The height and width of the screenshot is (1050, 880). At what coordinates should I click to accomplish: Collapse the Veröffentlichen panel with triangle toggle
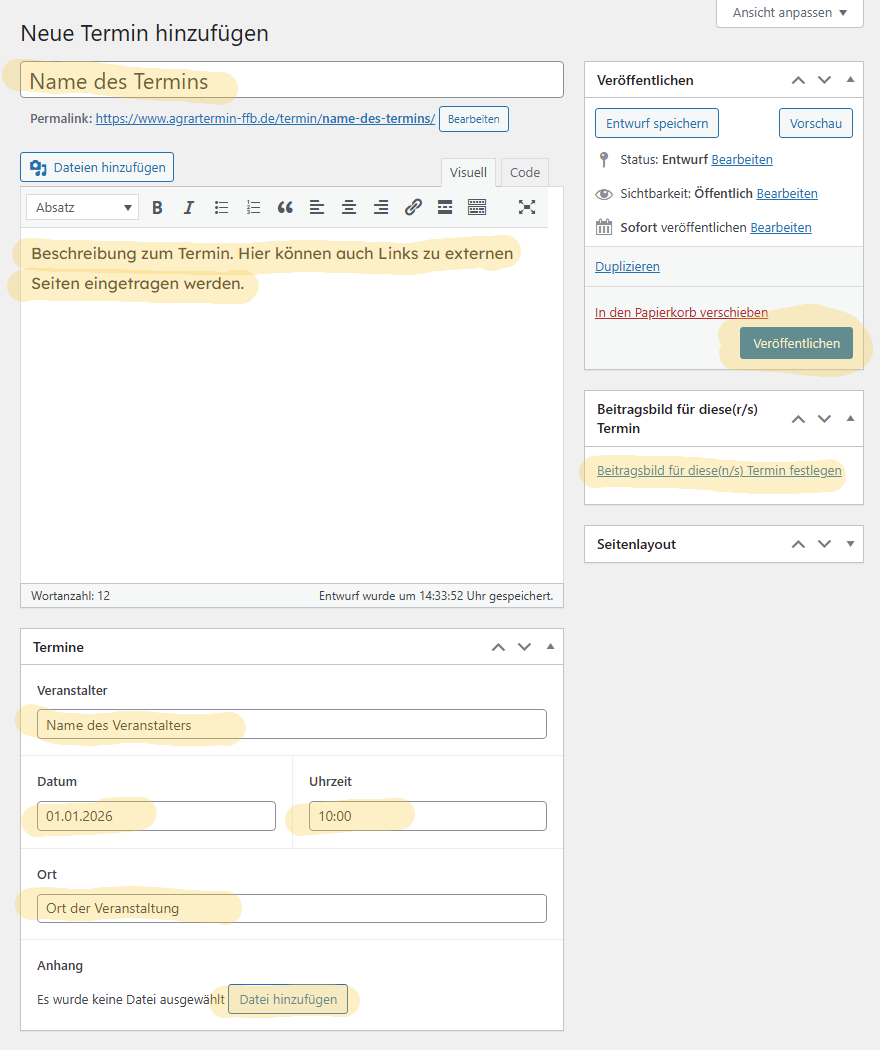pos(850,80)
